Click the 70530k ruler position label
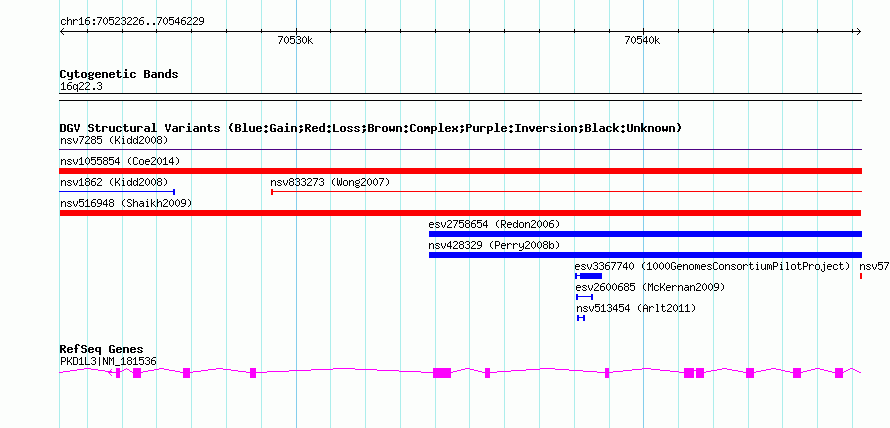The image size is (890, 428). click(295, 40)
